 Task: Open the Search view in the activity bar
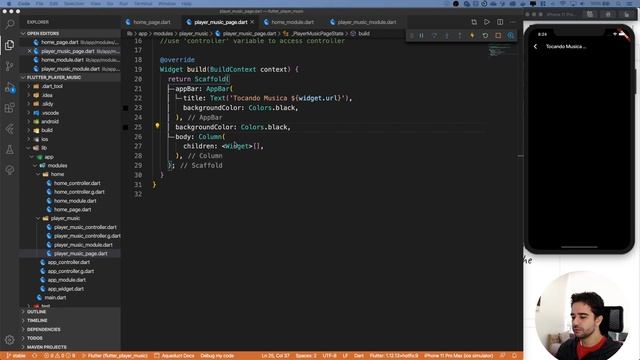9,24
